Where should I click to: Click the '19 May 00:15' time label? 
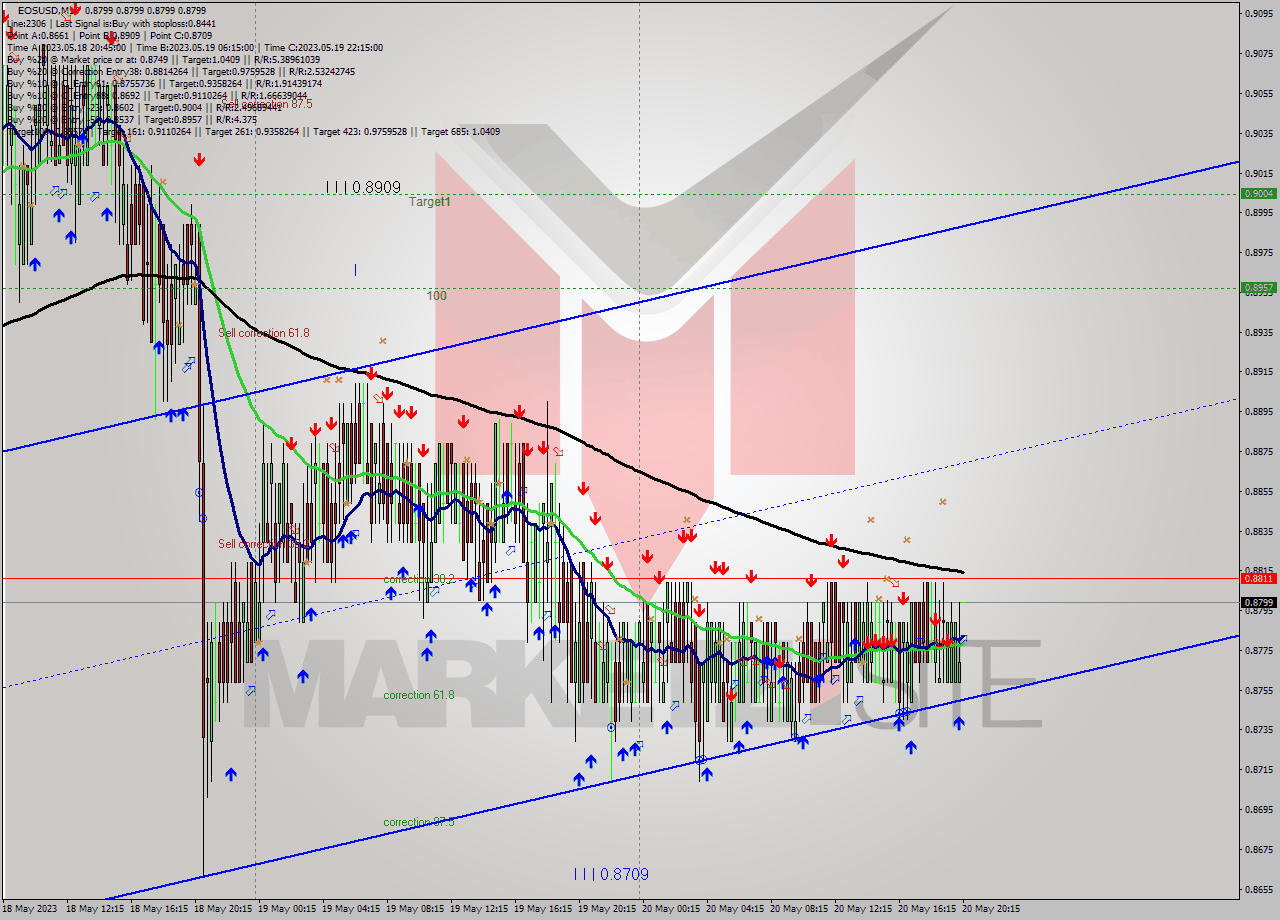coord(286,909)
